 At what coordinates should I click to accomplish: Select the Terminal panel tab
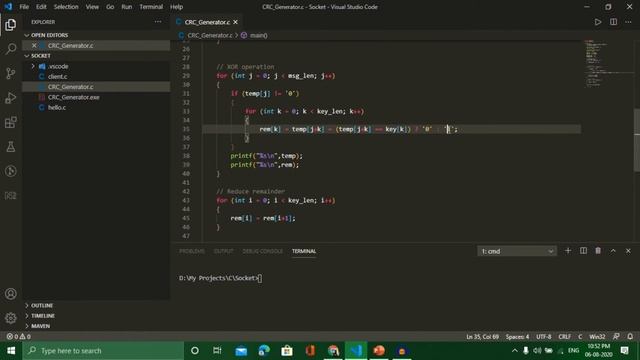pyautogui.click(x=304, y=251)
